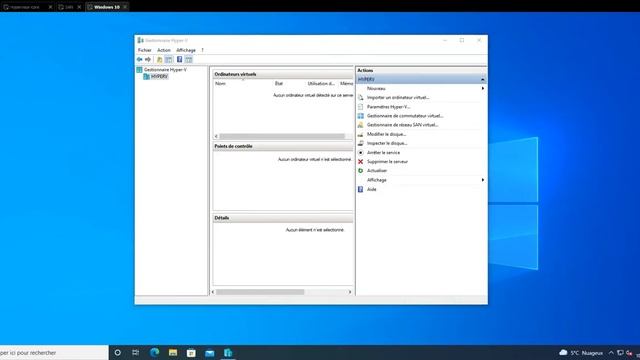Click the green Actualiser refresh icon

(360, 171)
